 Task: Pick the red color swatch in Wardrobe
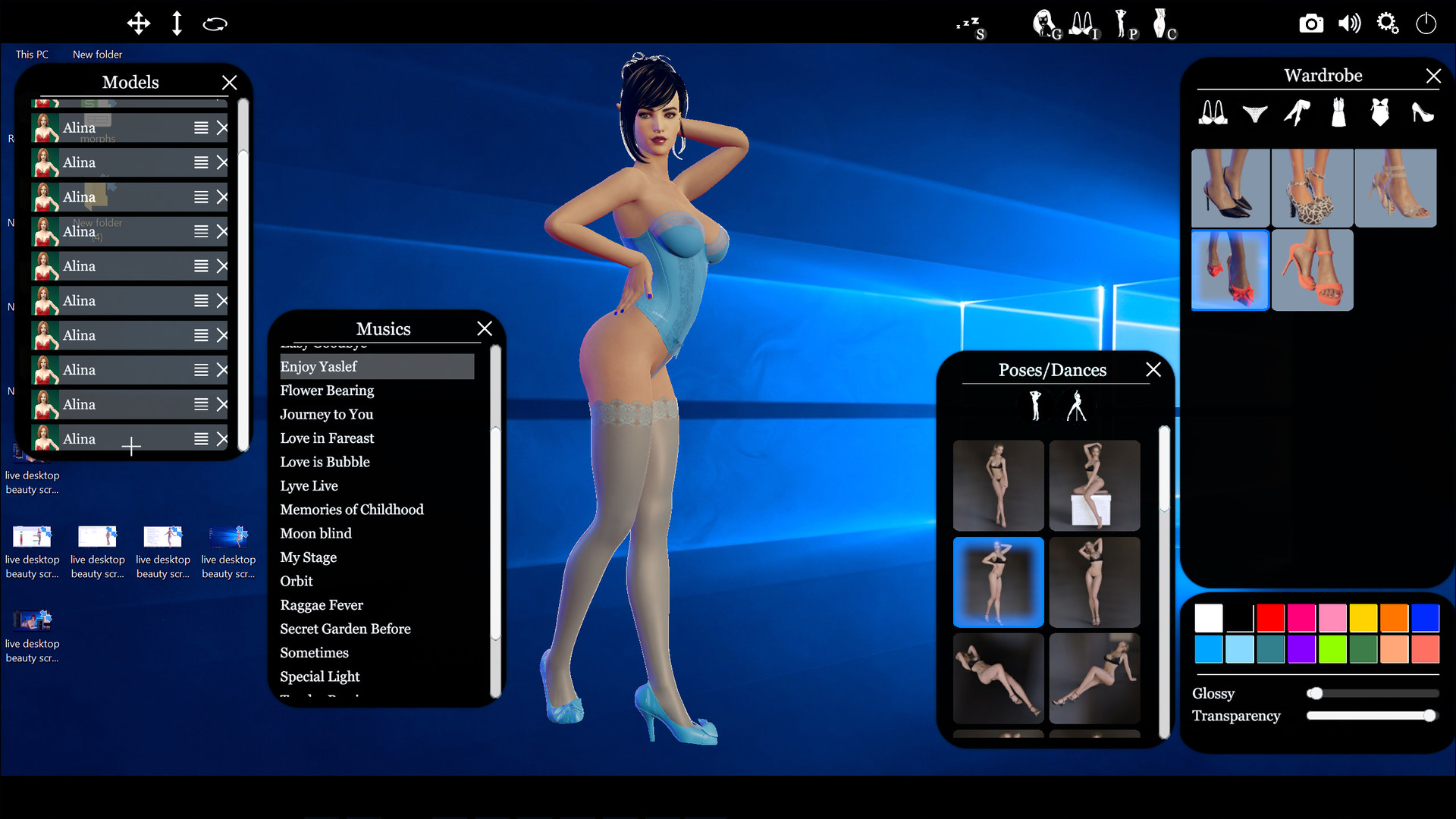tap(1271, 617)
